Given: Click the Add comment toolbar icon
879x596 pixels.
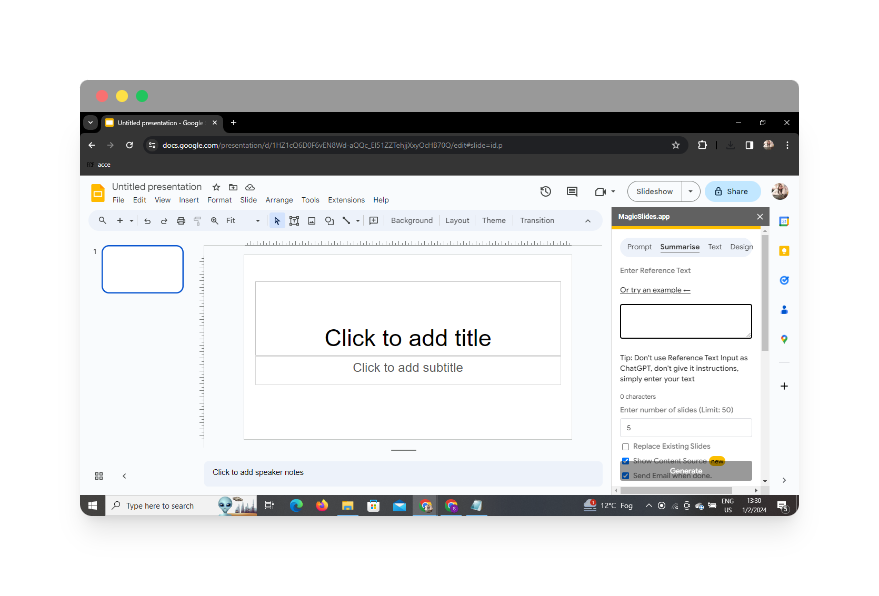Looking at the screenshot, I should tap(374, 221).
